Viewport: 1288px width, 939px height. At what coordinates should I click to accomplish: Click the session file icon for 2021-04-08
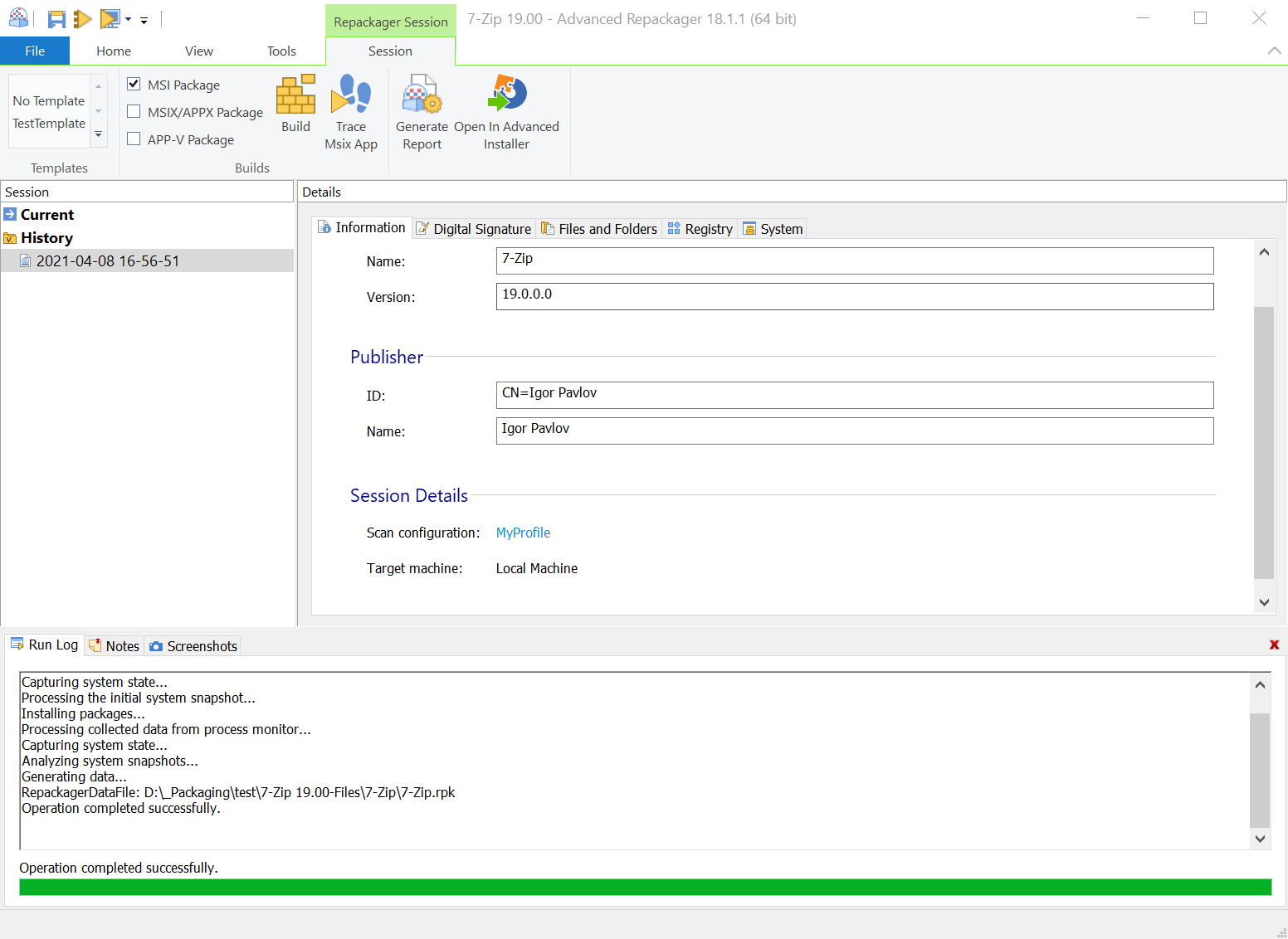tap(26, 260)
